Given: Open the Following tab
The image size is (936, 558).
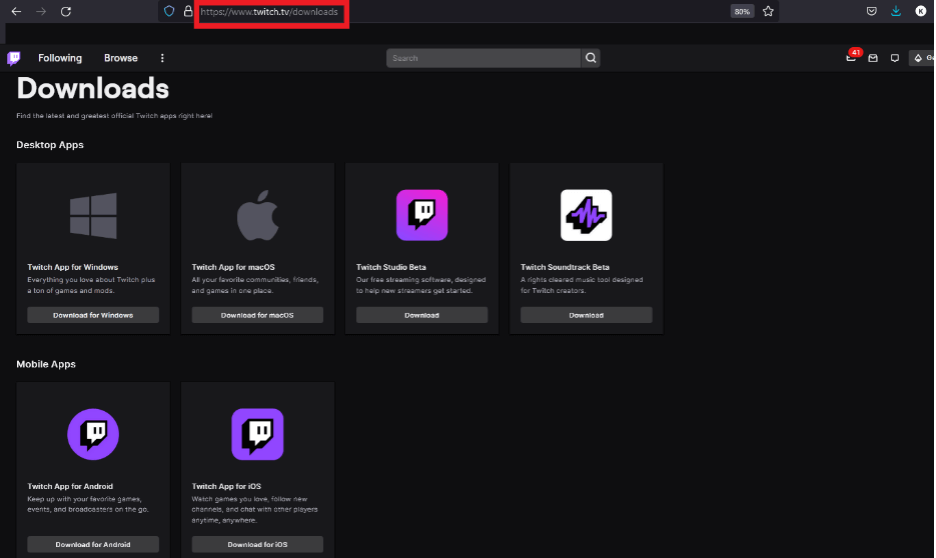Looking at the screenshot, I should click(x=60, y=58).
